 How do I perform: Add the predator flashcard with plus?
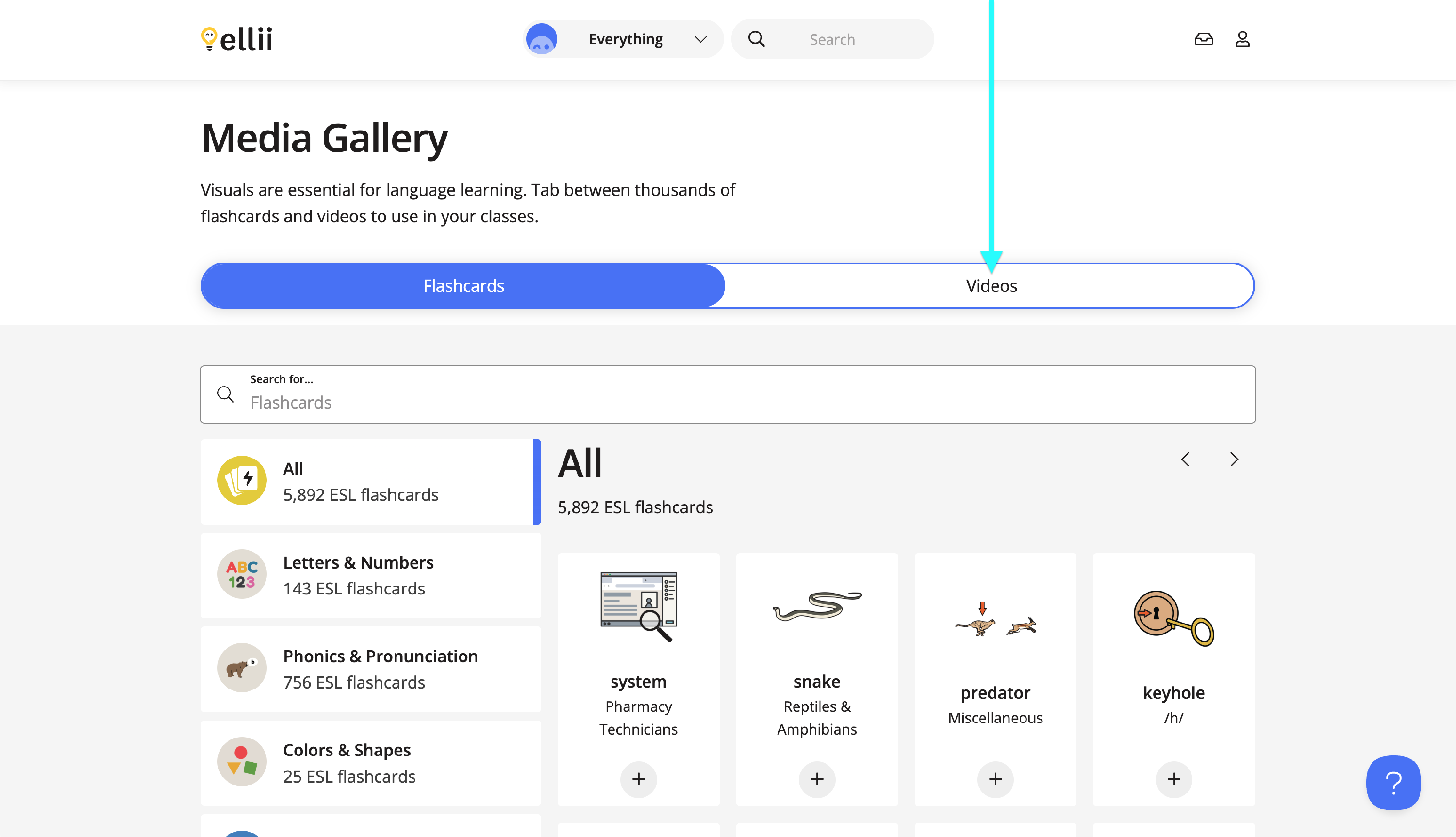995,779
